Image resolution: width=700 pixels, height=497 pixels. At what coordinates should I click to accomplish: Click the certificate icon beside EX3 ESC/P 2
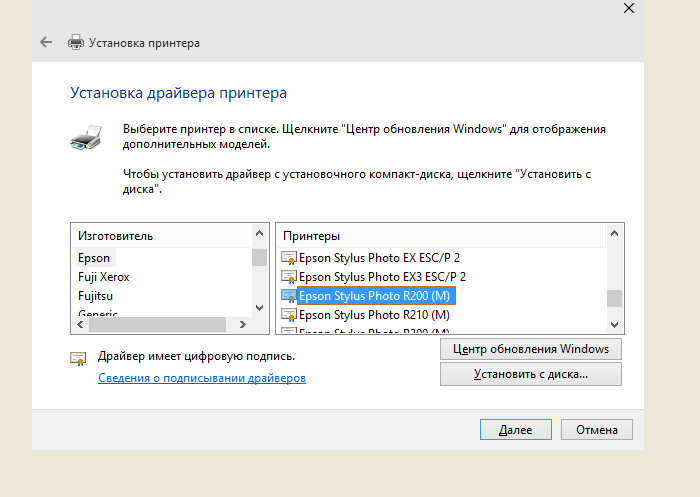point(289,277)
